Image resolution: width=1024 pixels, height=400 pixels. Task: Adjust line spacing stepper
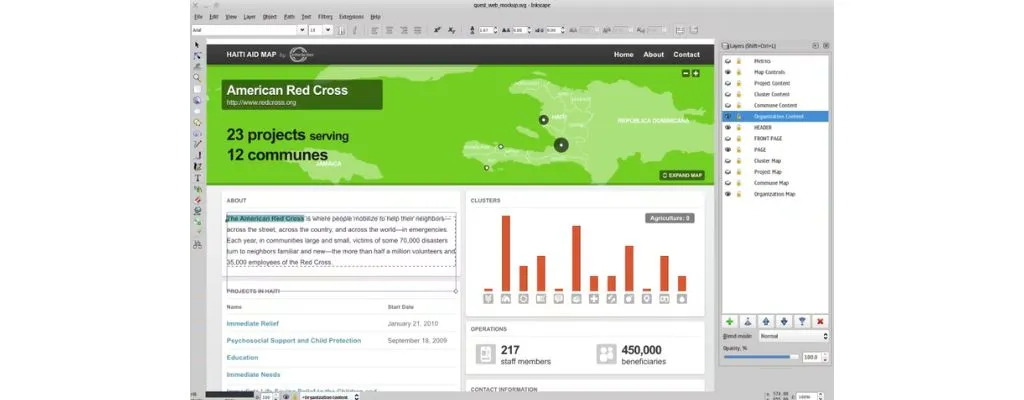[x=495, y=30]
